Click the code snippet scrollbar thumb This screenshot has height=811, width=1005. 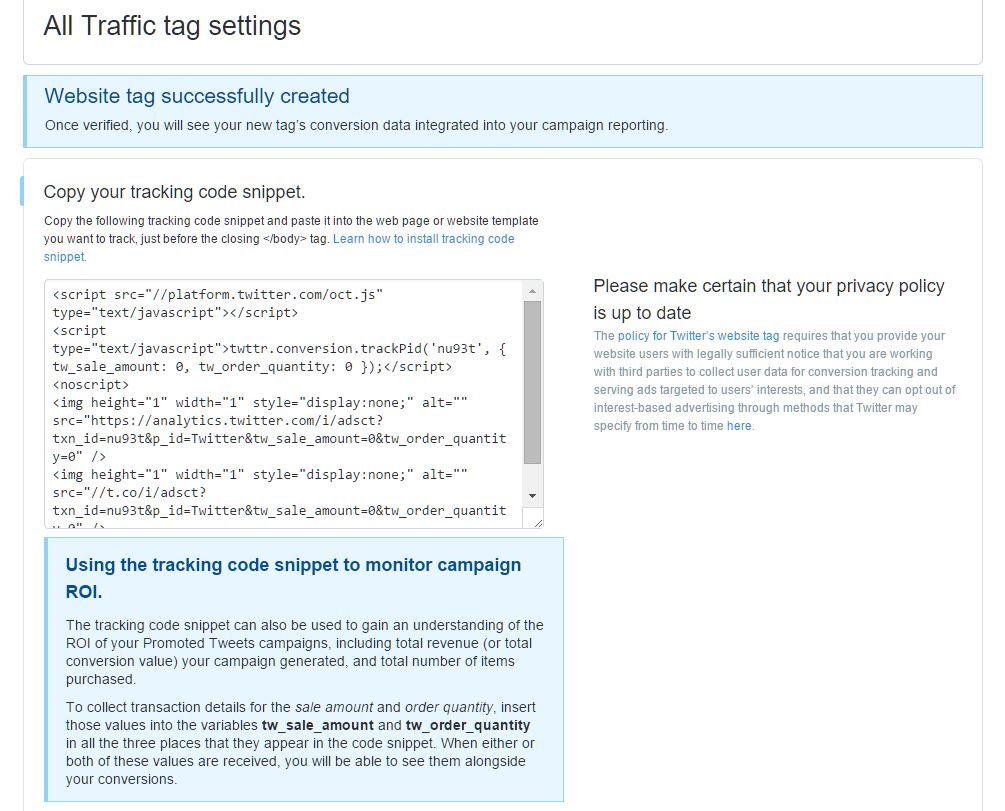pyautogui.click(x=532, y=382)
